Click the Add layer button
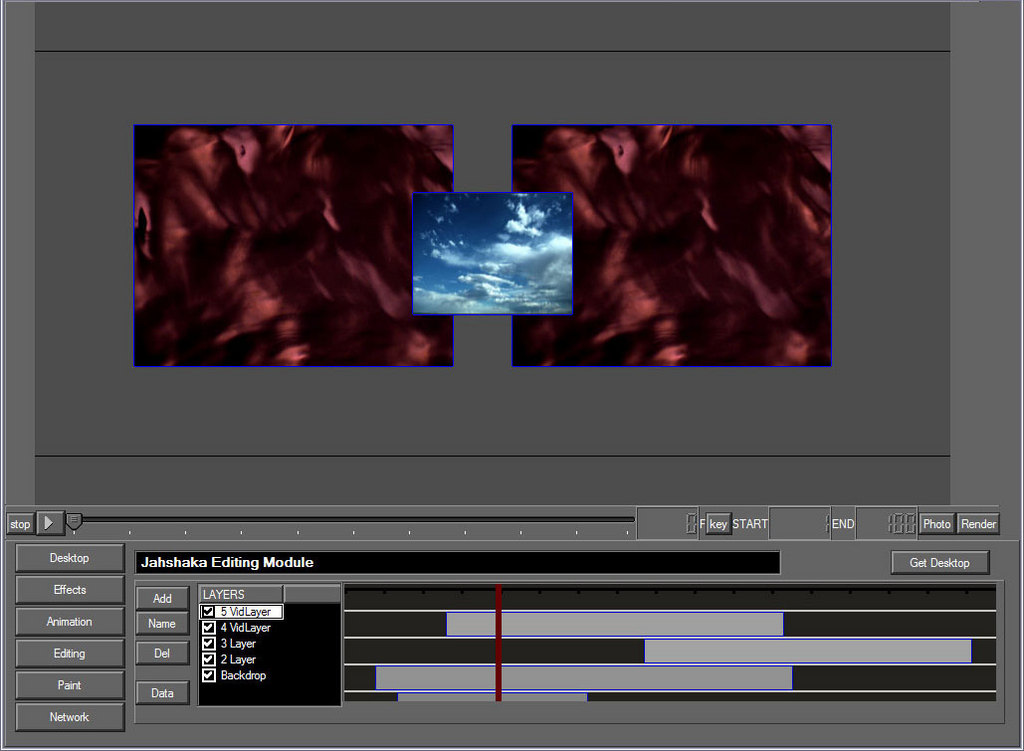The width and height of the screenshot is (1024, 751). pyautogui.click(x=162, y=598)
